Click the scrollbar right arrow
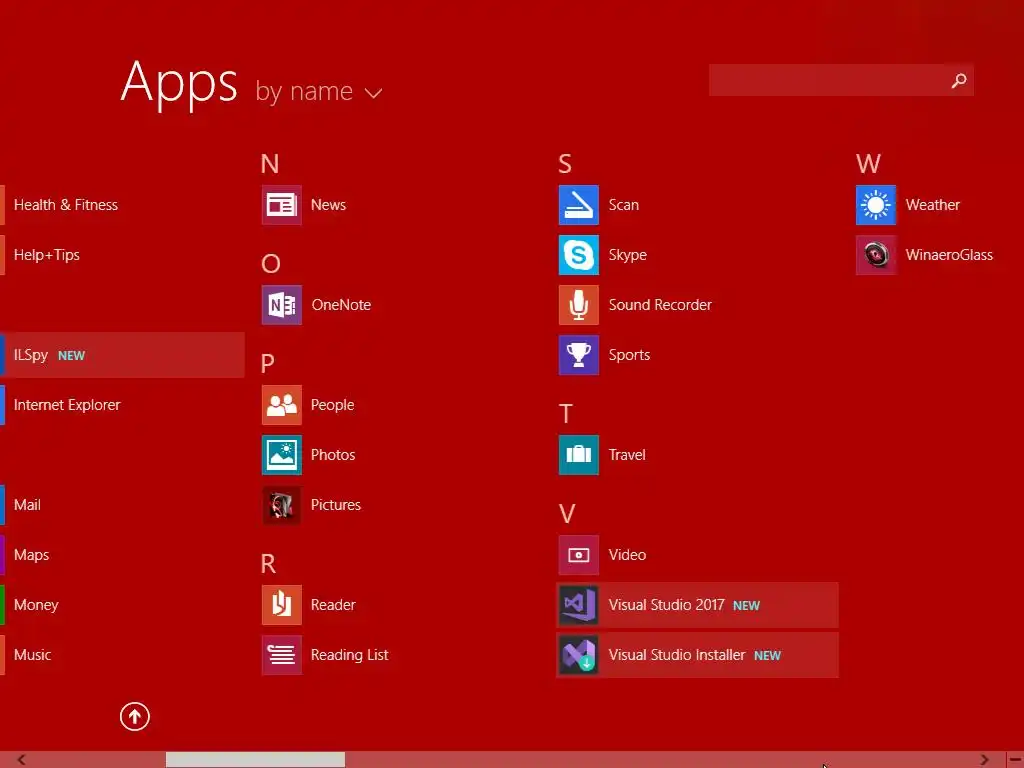Image resolution: width=1024 pixels, height=768 pixels. point(984,760)
